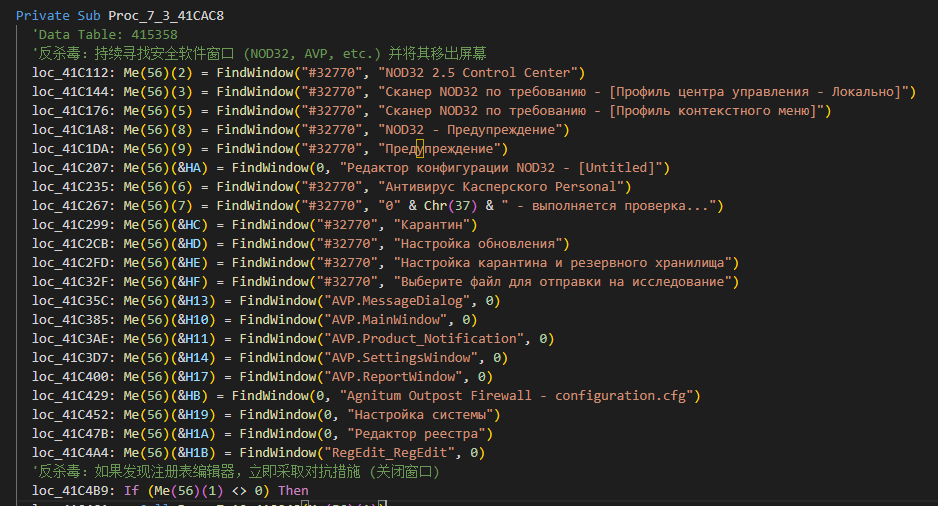The width and height of the screenshot is (938, 506).
Task: Click the Chr(37) function call
Action: [x=450, y=206]
